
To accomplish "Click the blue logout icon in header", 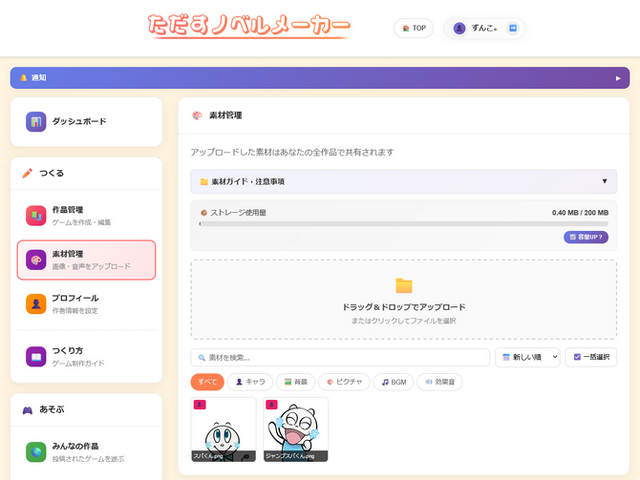I will click(512, 29).
